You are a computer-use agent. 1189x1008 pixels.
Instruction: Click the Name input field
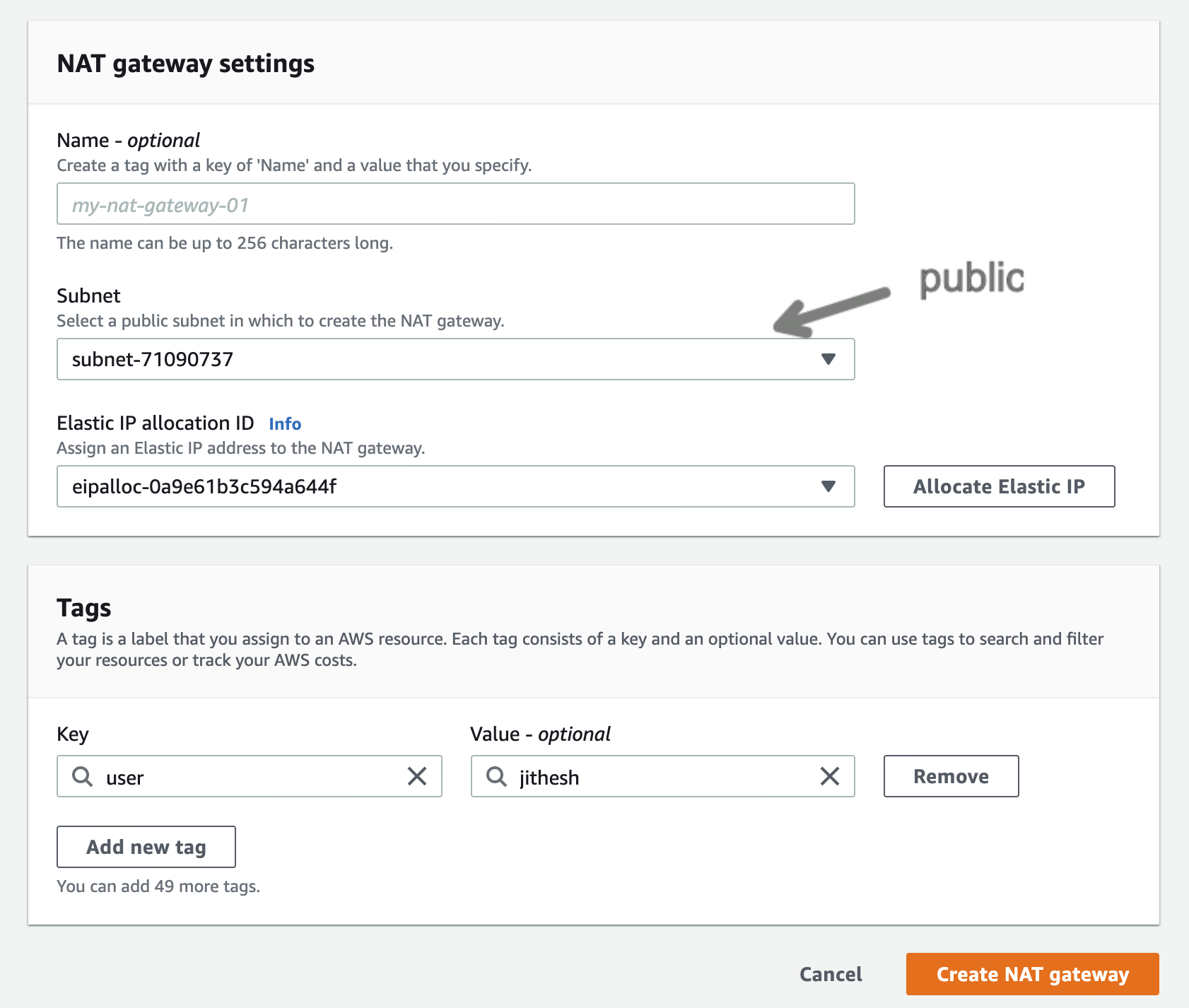(455, 204)
